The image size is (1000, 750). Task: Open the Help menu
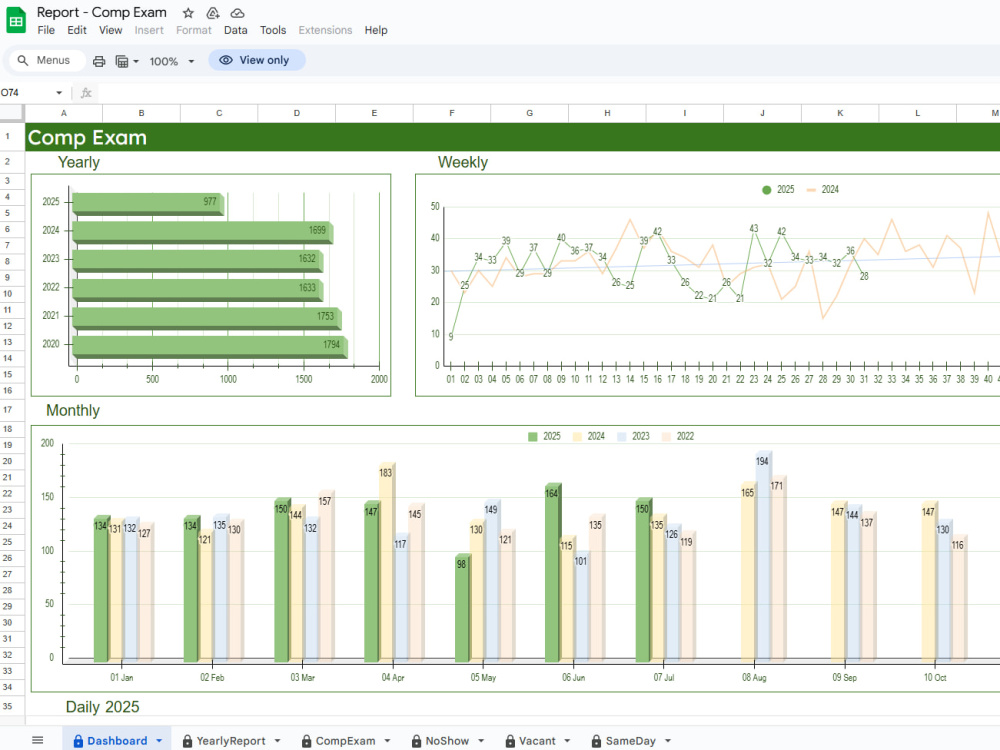point(376,30)
